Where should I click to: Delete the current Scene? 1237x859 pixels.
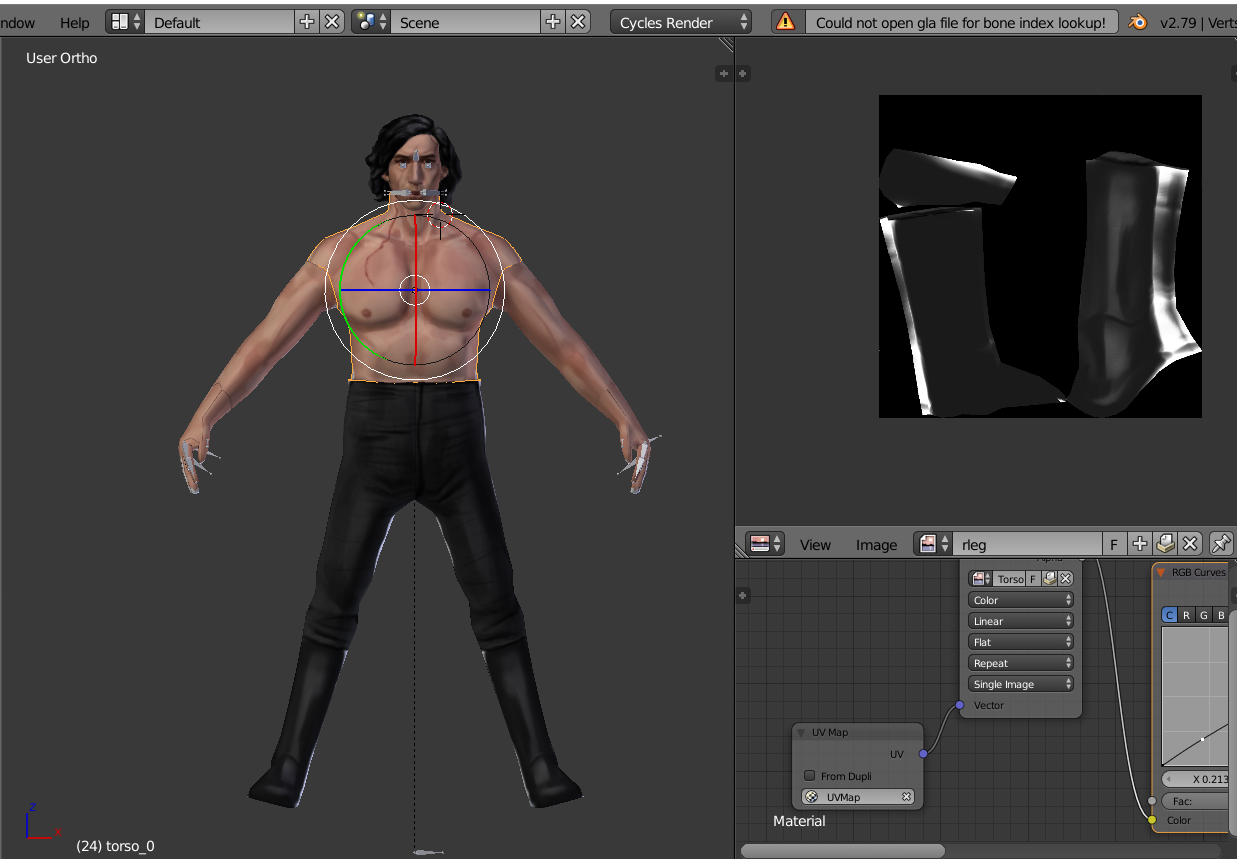coord(578,22)
